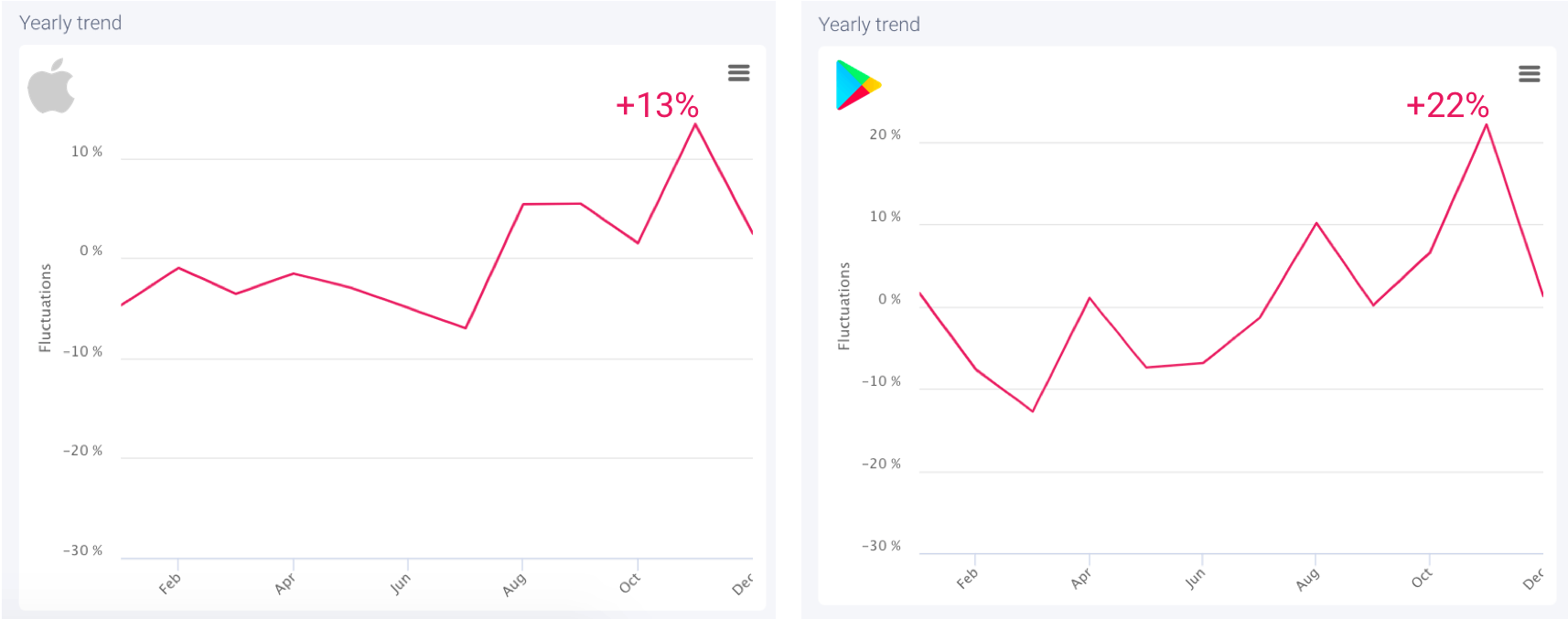Viewport: 1568px width, 619px height.
Task: Click the Dec label on Apple chart
Action: pyautogui.click(x=742, y=583)
